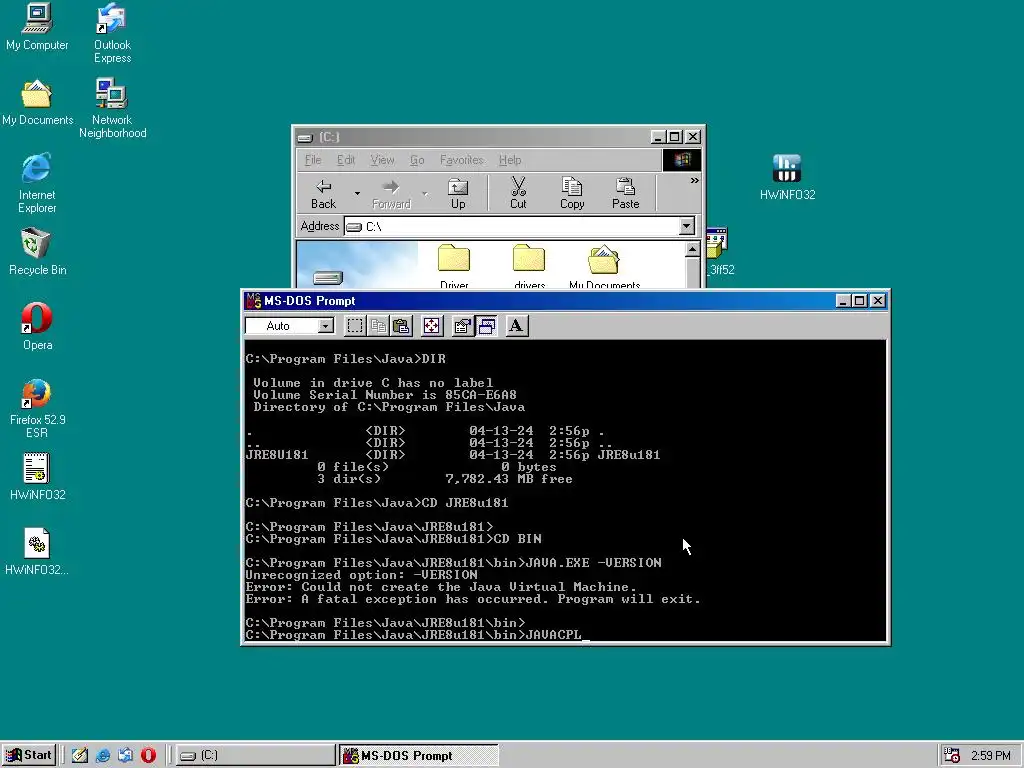Click the Paste clipboard icon in MS-DOS Prompt toolbar
The height and width of the screenshot is (768, 1024).
coord(401,326)
